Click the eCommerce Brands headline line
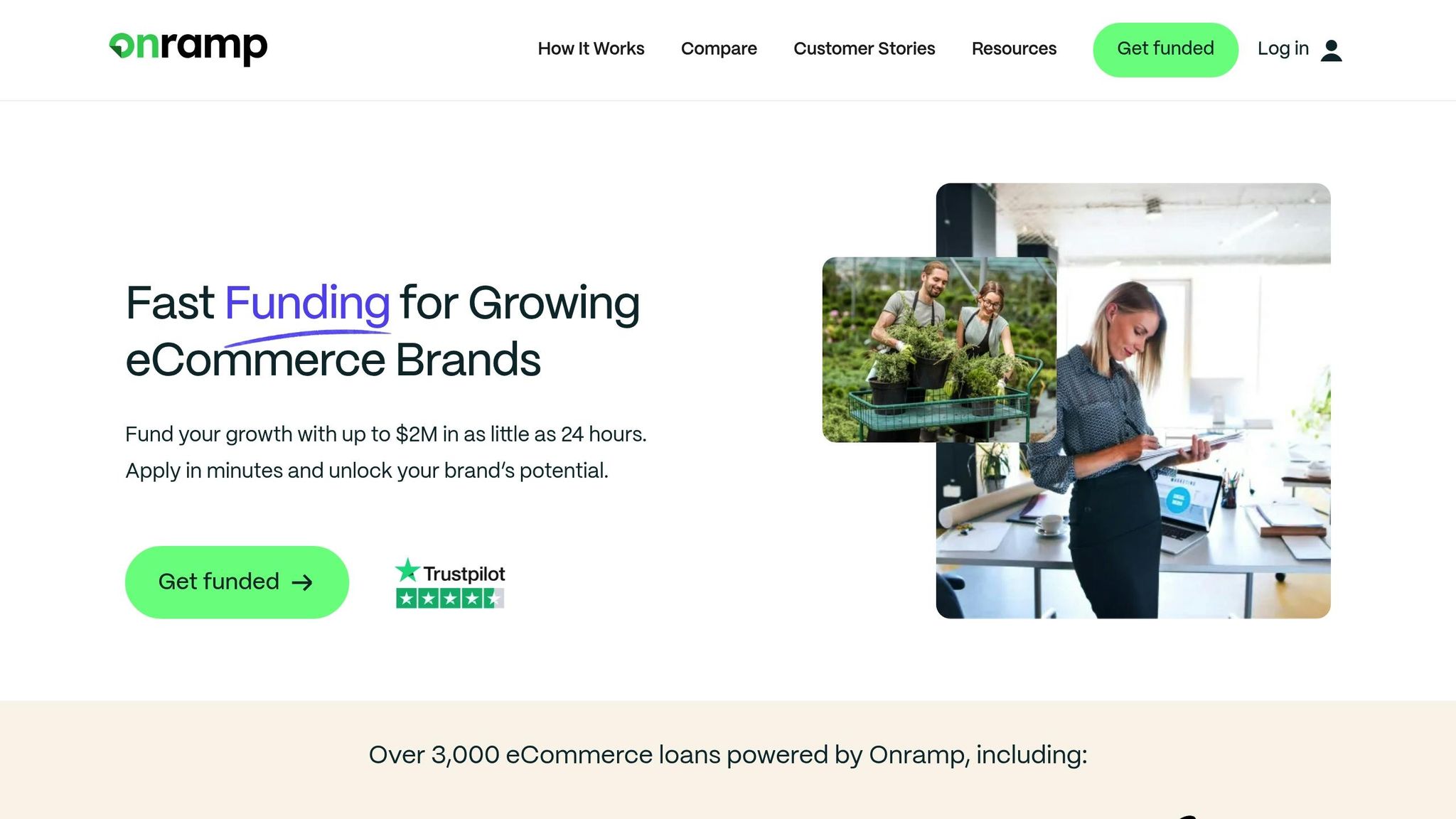The height and width of the screenshot is (819, 1456). [x=333, y=360]
